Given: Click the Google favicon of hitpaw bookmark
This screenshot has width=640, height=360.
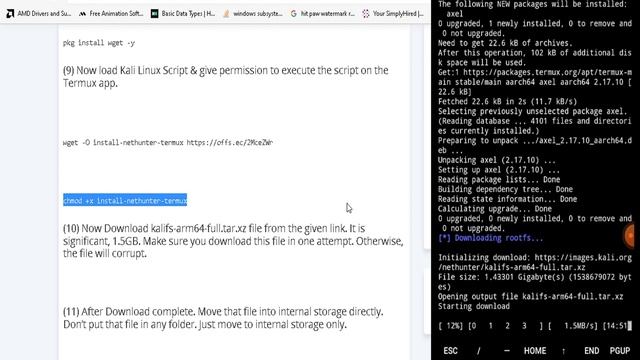Looking at the screenshot, I should tap(293, 13).
